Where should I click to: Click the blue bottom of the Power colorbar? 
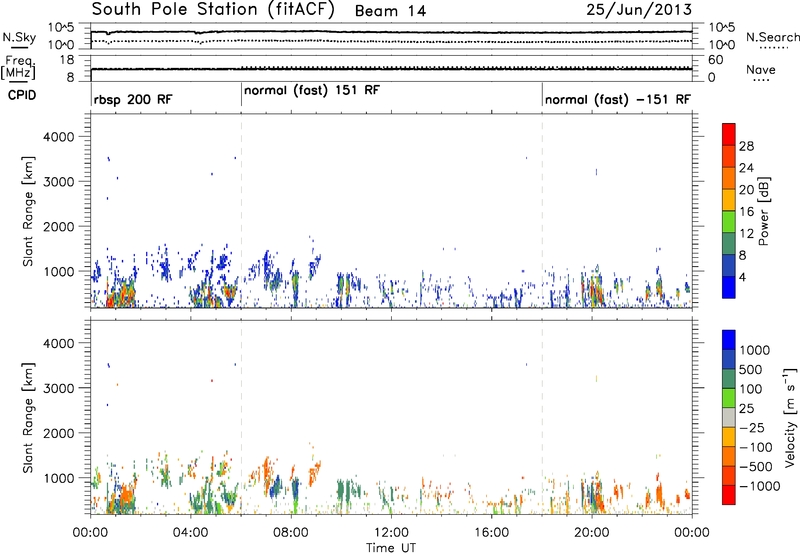(x=729, y=287)
